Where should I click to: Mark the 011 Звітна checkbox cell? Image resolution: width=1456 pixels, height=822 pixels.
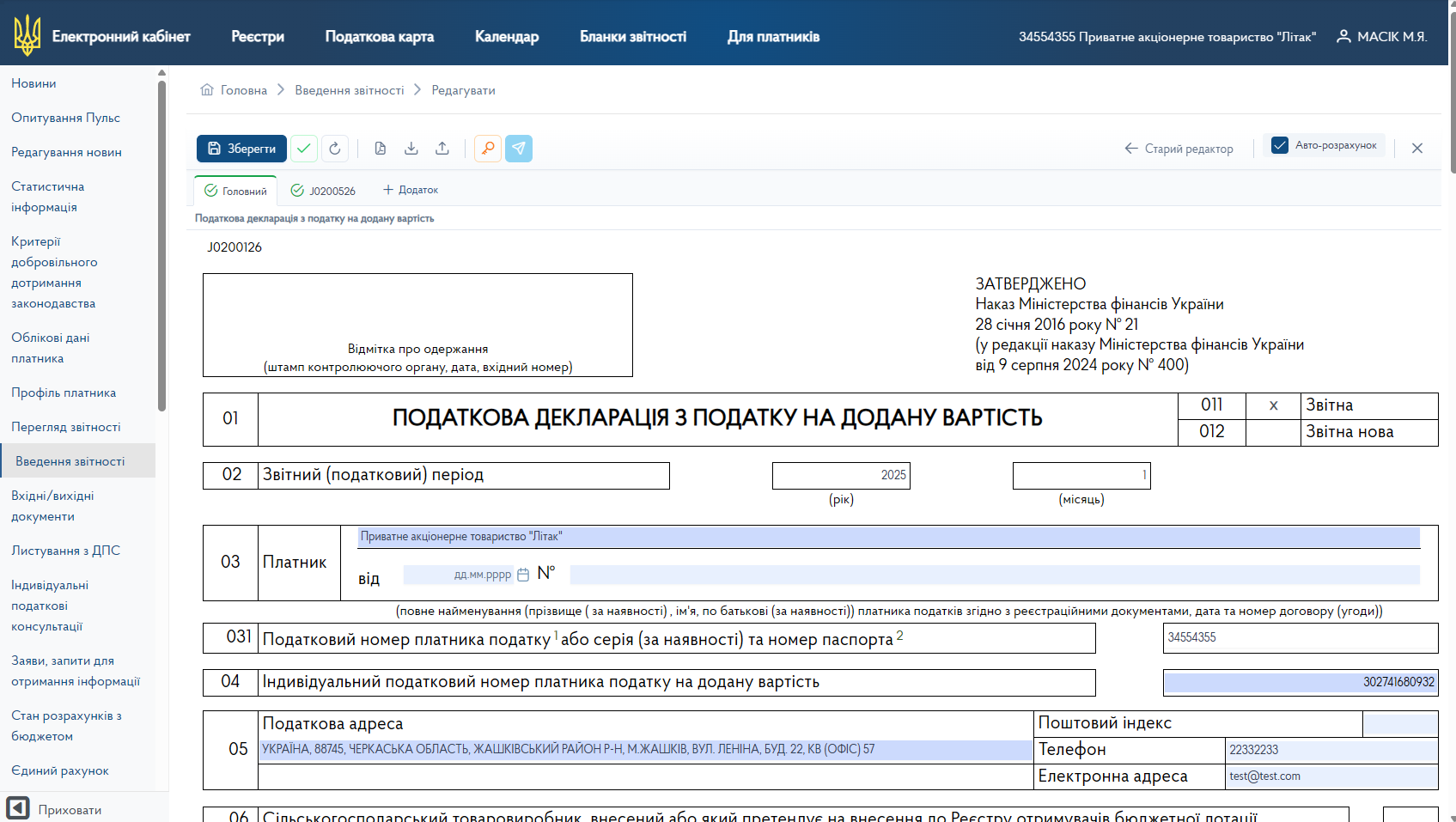pyautogui.click(x=1273, y=405)
